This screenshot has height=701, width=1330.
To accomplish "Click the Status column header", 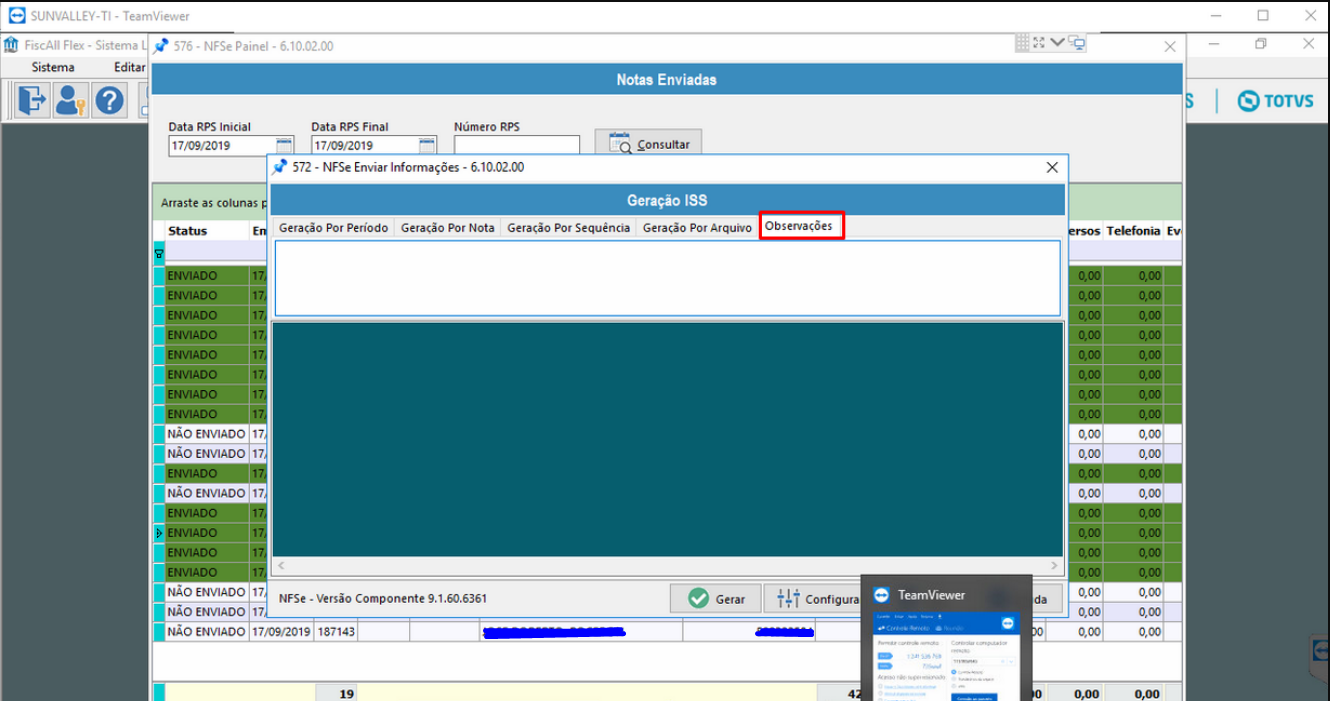I will 206,231.
